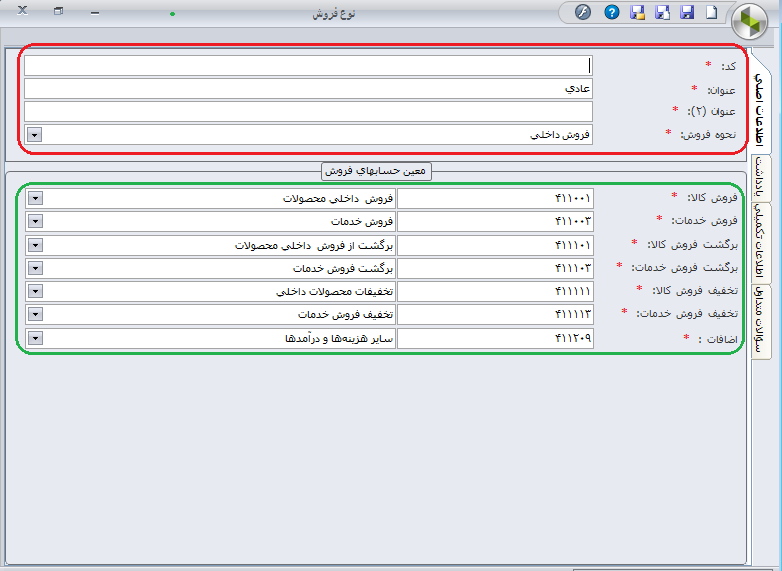Click the تخفیف فروش خدمات: label
782x571 pixels.
click(687, 313)
